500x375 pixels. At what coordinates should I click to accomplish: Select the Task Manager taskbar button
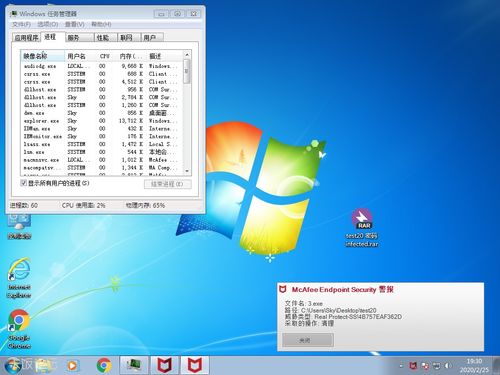click(134, 365)
